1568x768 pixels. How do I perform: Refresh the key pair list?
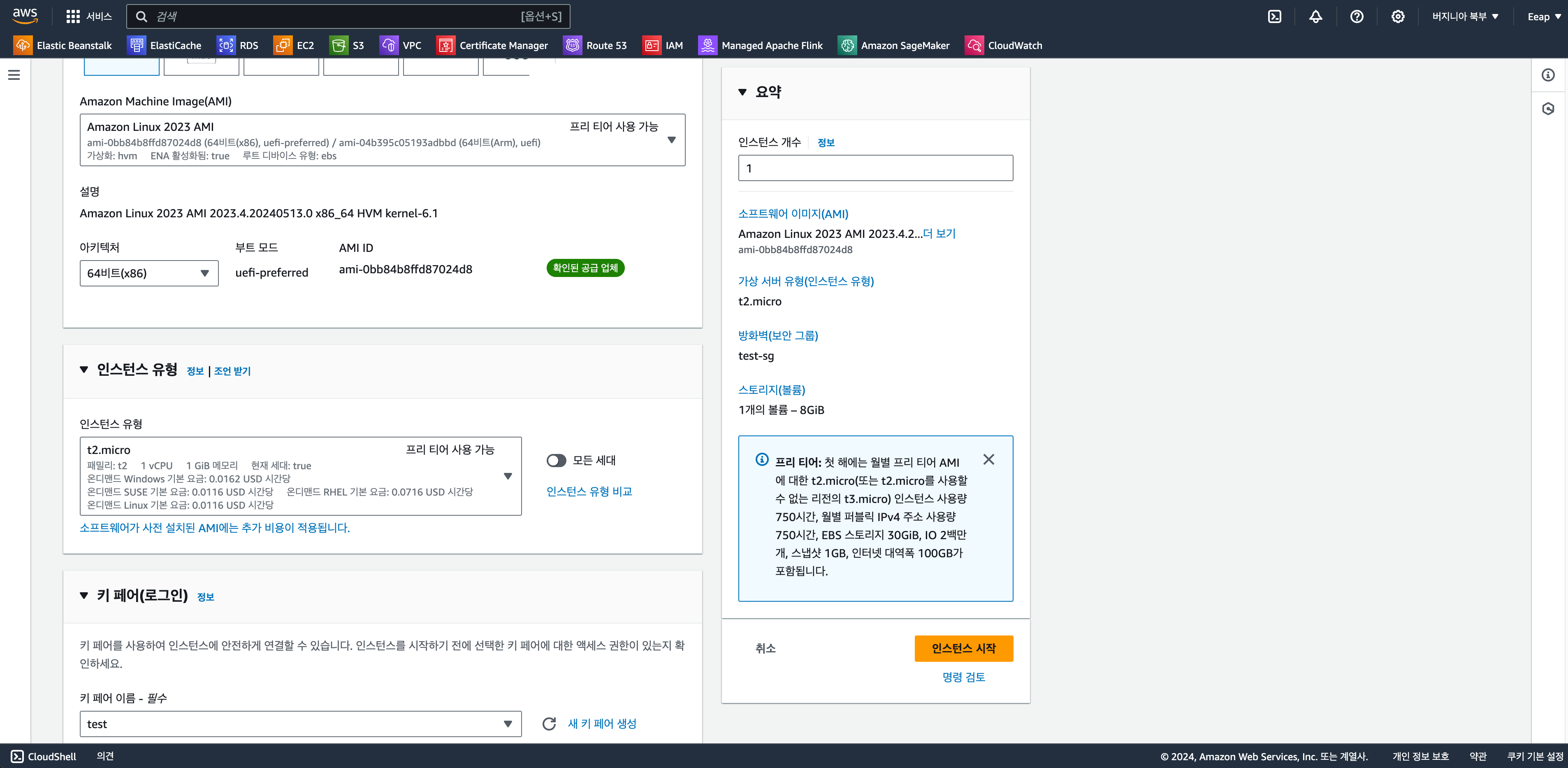(549, 724)
